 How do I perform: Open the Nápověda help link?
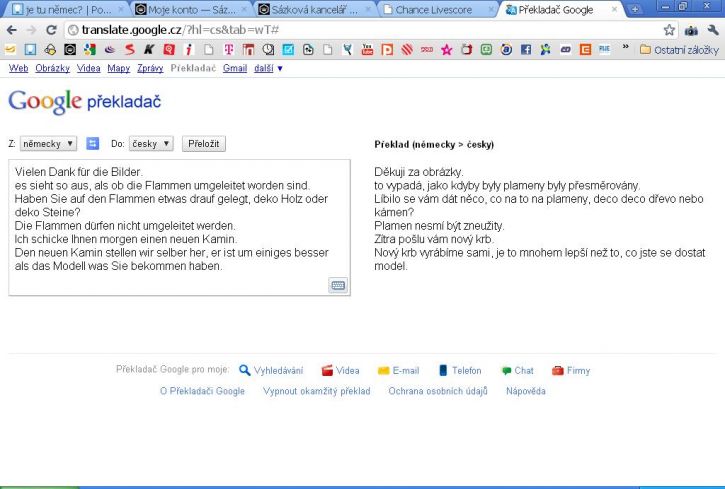[x=526, y=391]
